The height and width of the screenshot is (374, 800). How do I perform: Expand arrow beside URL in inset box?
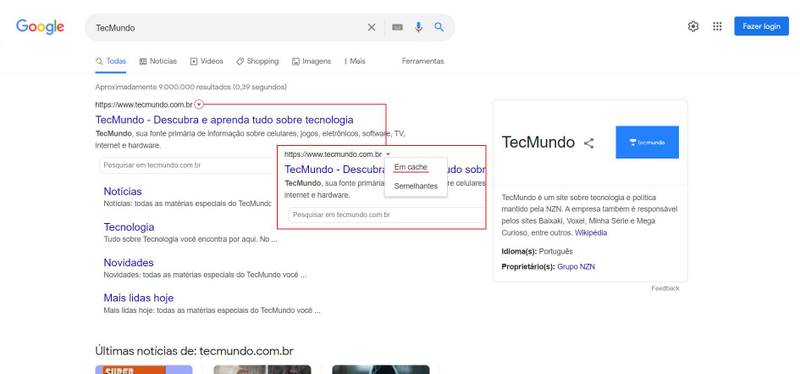point(388,154)
